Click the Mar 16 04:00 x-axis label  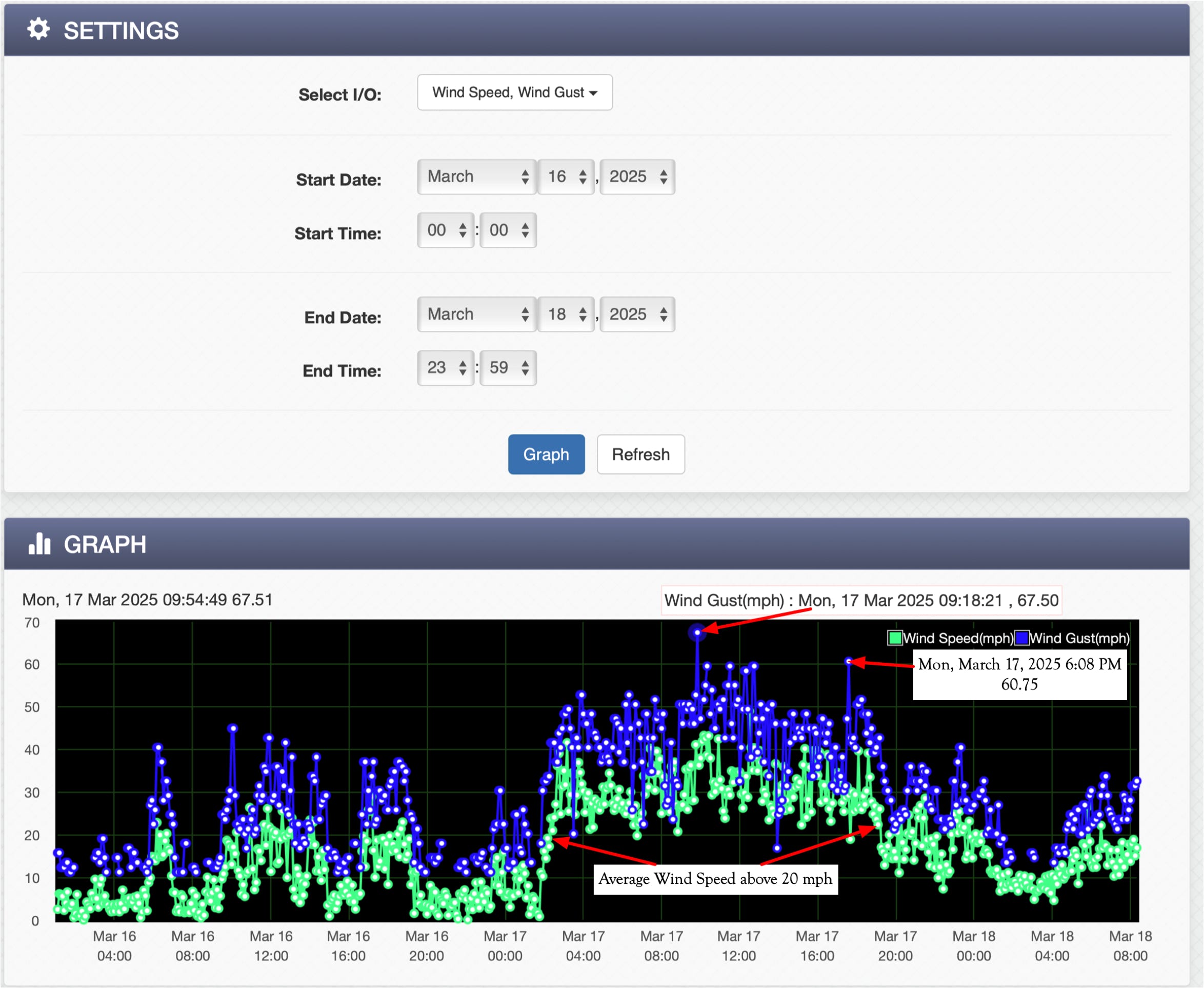[x=114, y=946]
